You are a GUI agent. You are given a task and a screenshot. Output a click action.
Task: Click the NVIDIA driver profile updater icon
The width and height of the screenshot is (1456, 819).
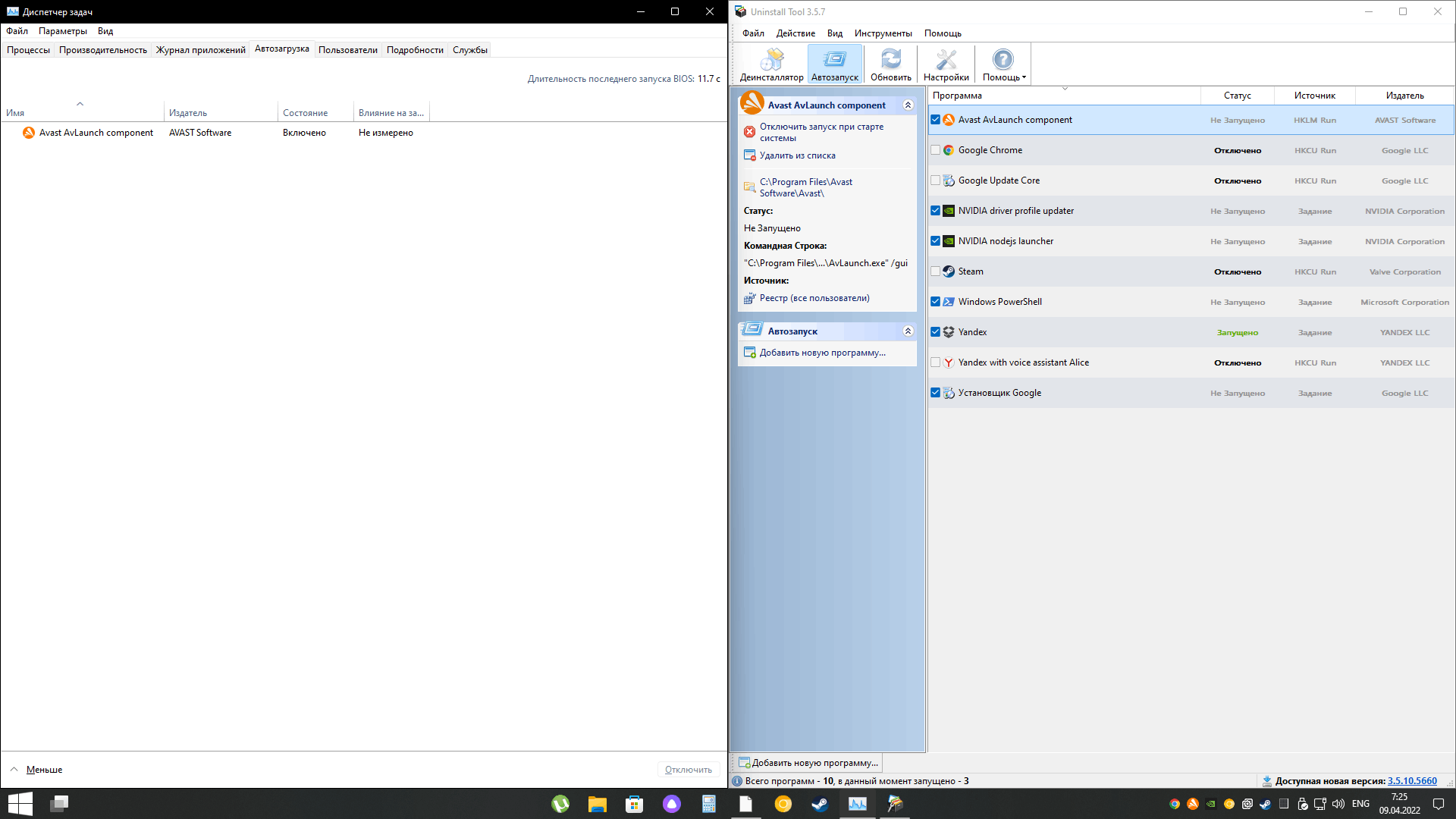click(949, 211)
